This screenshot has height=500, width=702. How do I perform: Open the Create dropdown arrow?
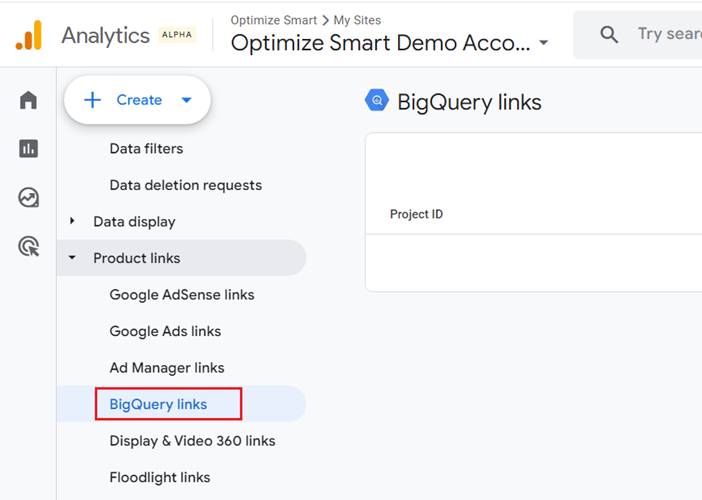coord(187,100)
